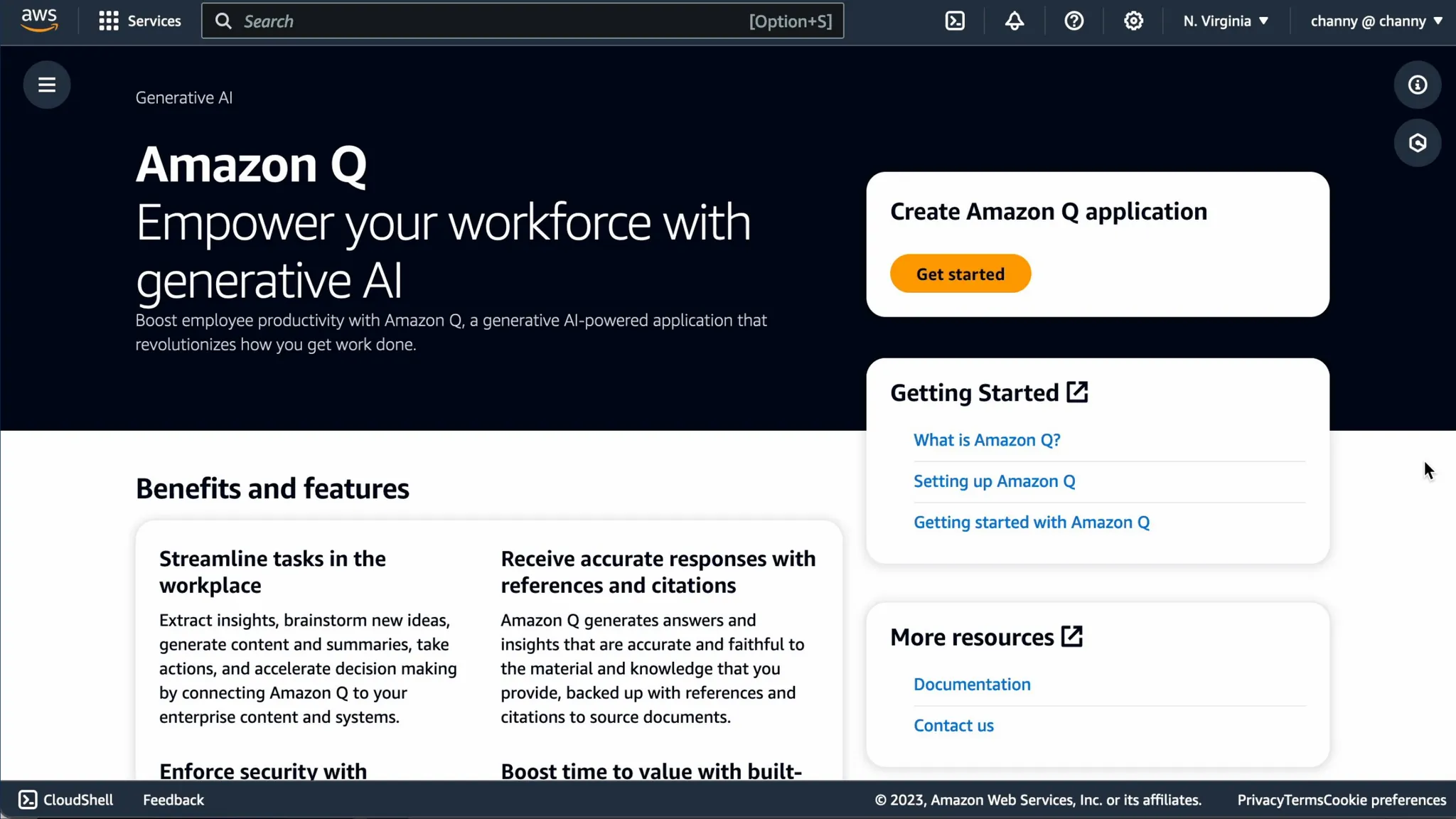Image resolution: width=1456 pixels, height=819 pixels.
Task: Open the Setting up Amazon Q link
Action: [994, 481]
